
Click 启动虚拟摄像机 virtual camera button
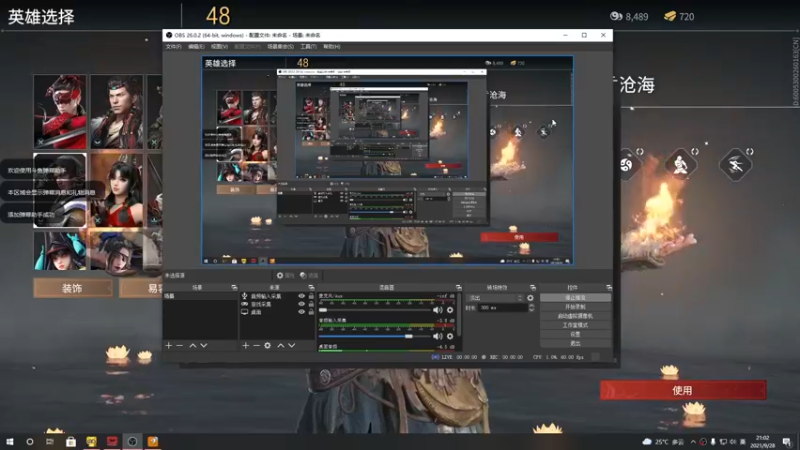click(x=575, y=316)
